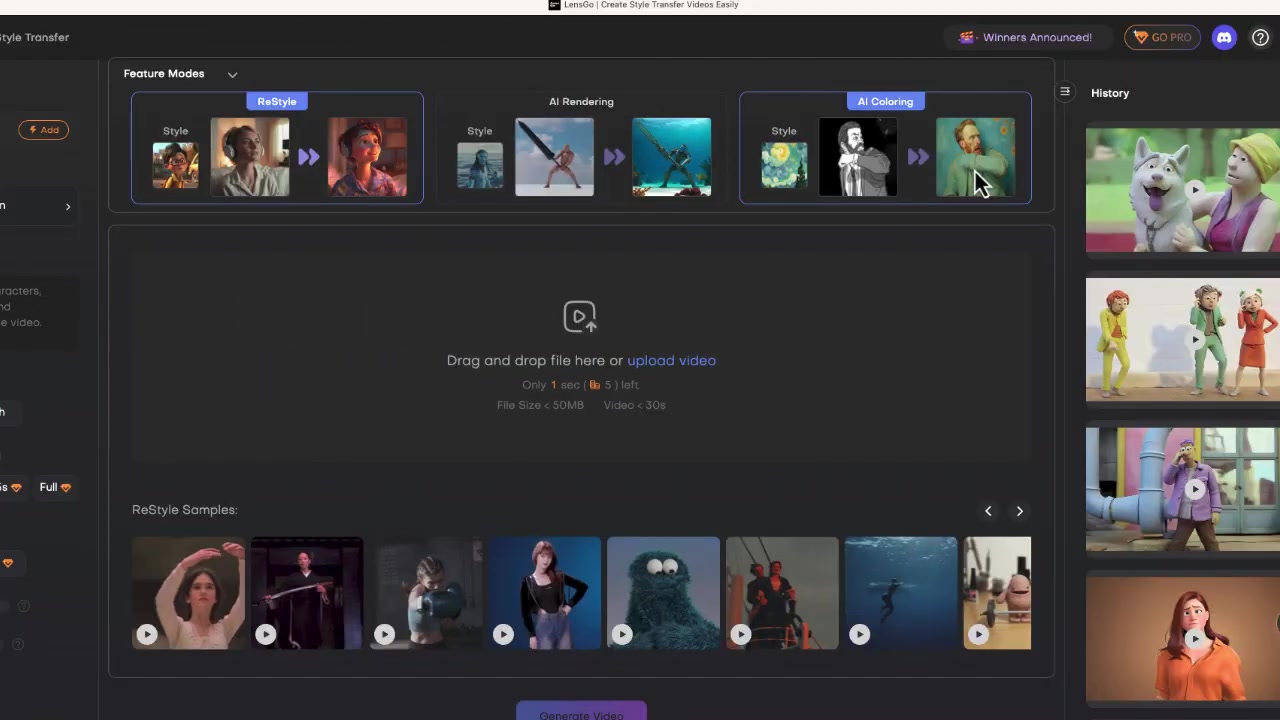
Task: Click the AI Rendering underwater result image
Action: tap(671, 157)
